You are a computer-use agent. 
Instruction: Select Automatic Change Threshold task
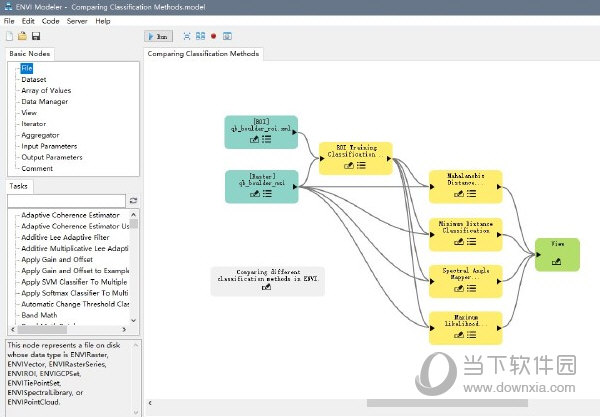75,304
